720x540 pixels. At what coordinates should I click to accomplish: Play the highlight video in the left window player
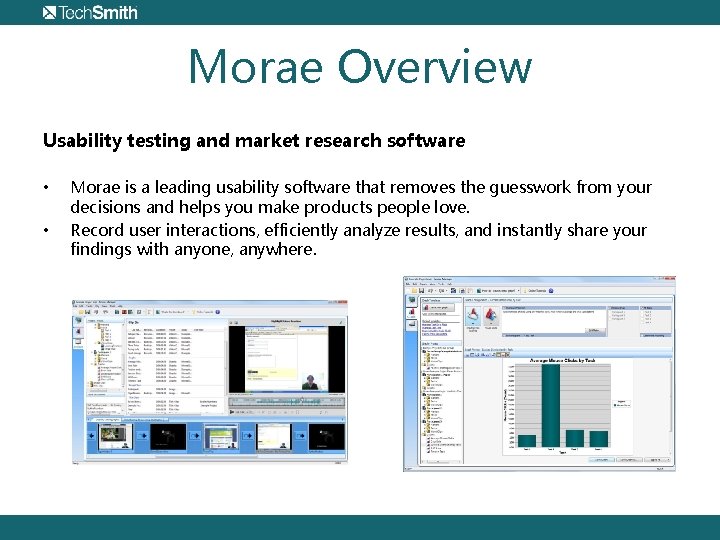(x=231, y=412)
